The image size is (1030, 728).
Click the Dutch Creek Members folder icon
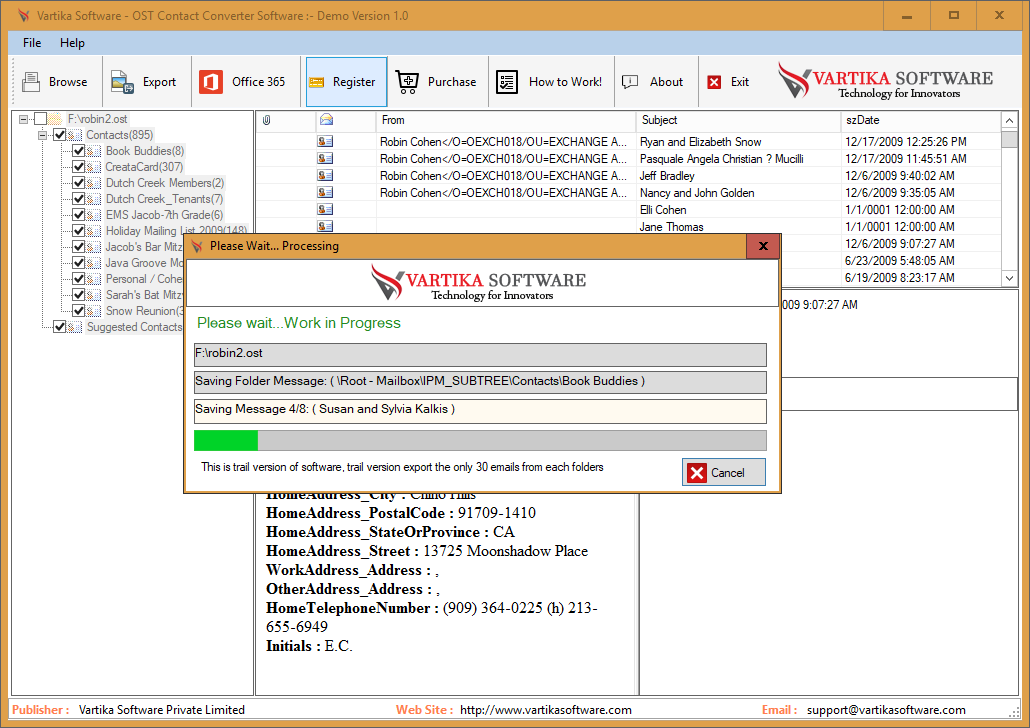pos(94,183)
